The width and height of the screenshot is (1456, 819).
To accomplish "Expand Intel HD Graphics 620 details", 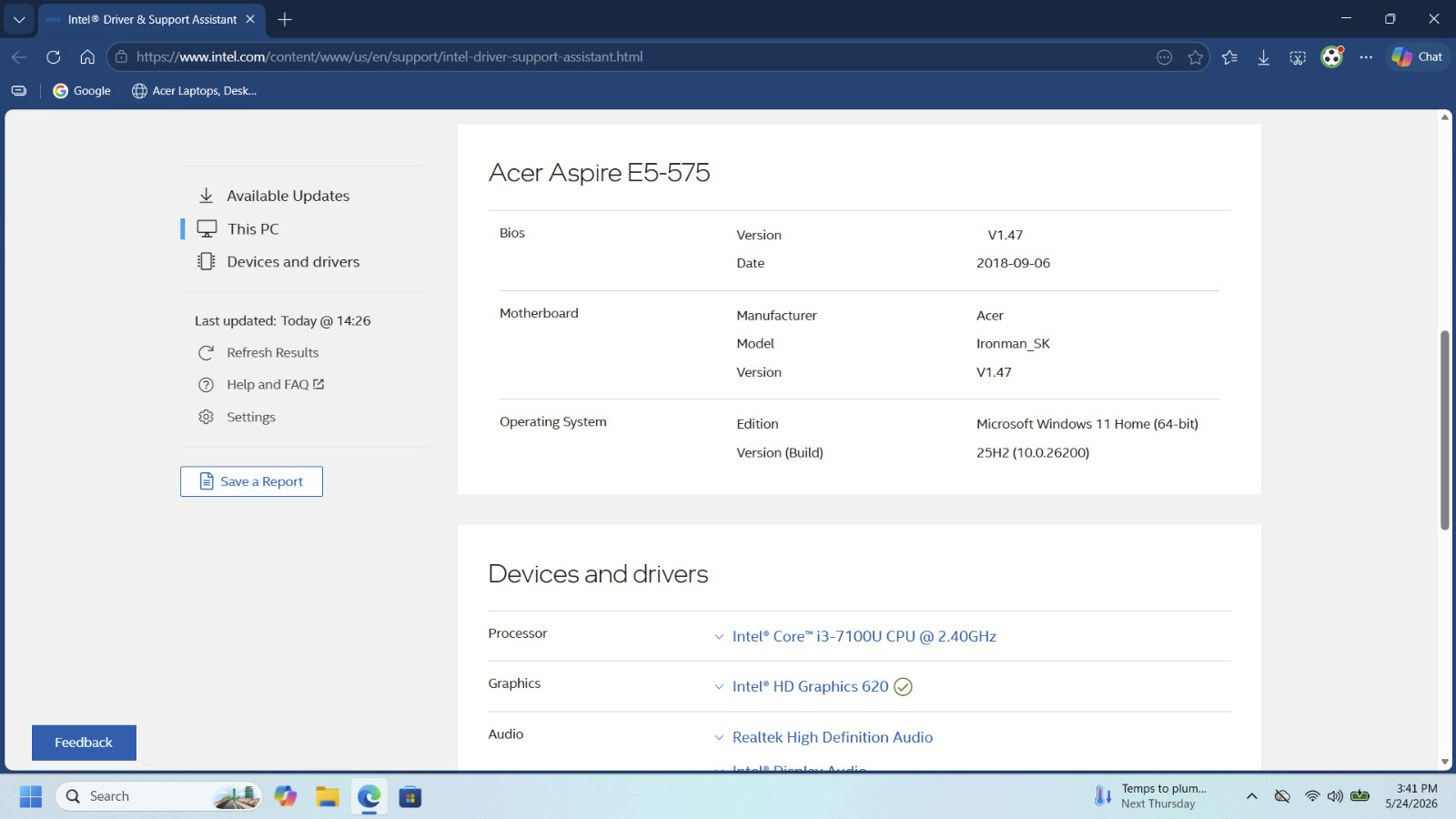I will 810,687.
